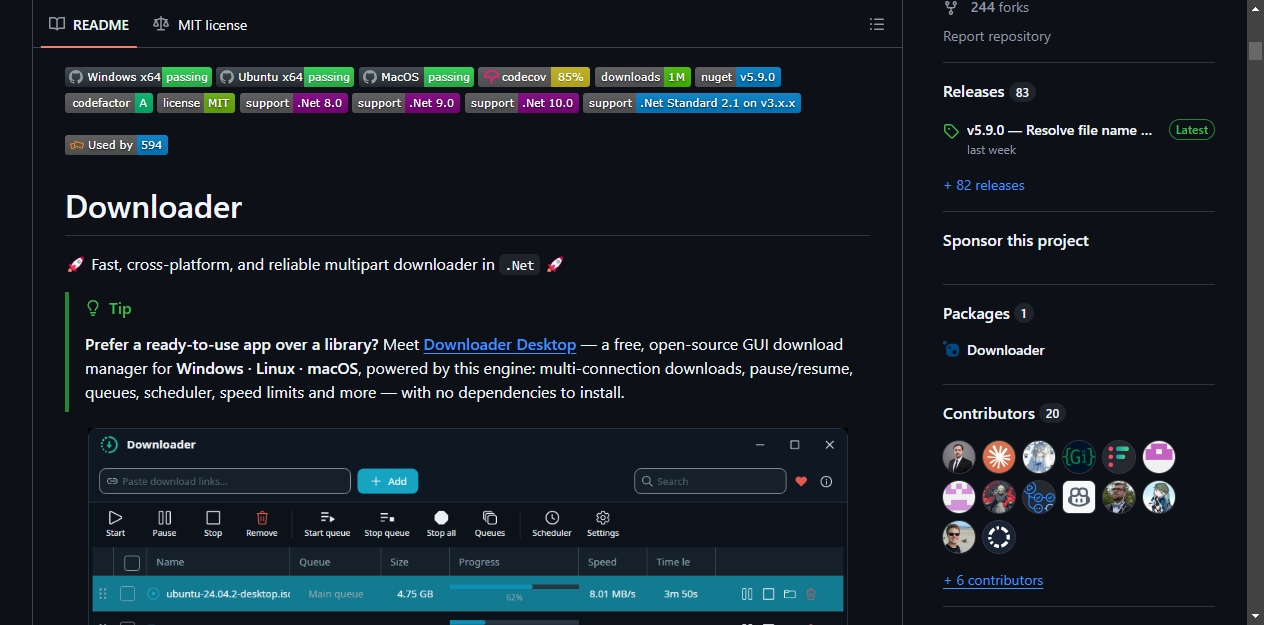Open contributor avatar of man in suit
Viewport: 1264px width, 625px height.
point(959,457)
